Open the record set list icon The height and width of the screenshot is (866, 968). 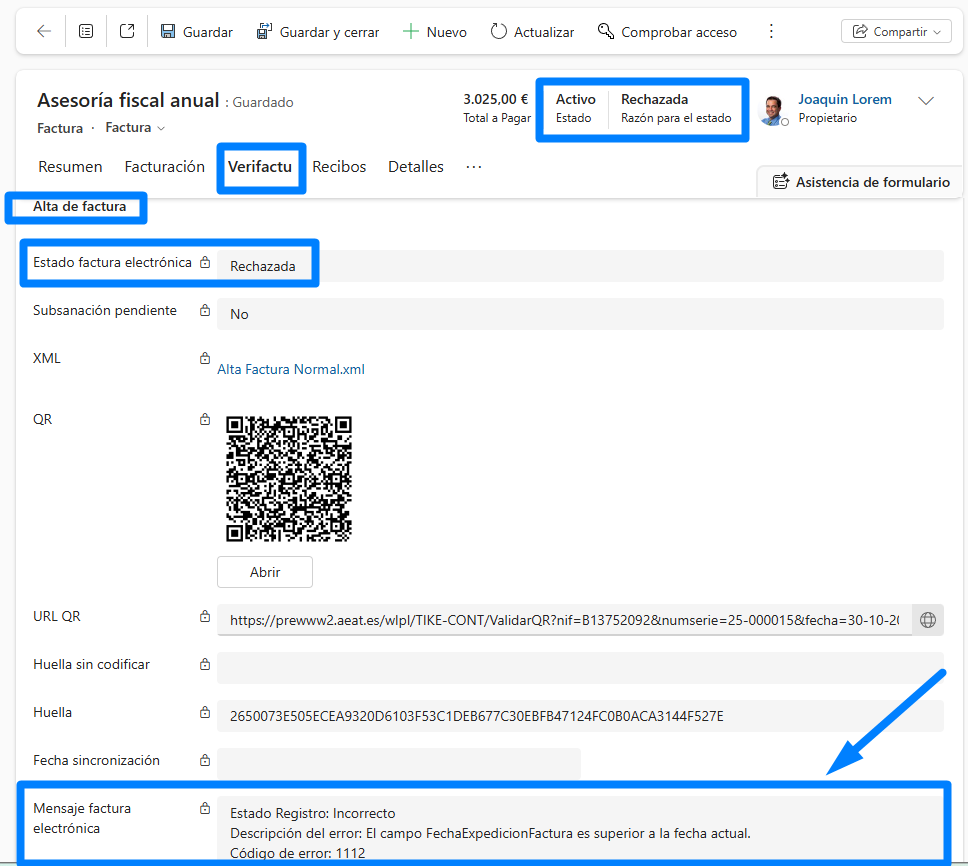(x=86, y=32)
